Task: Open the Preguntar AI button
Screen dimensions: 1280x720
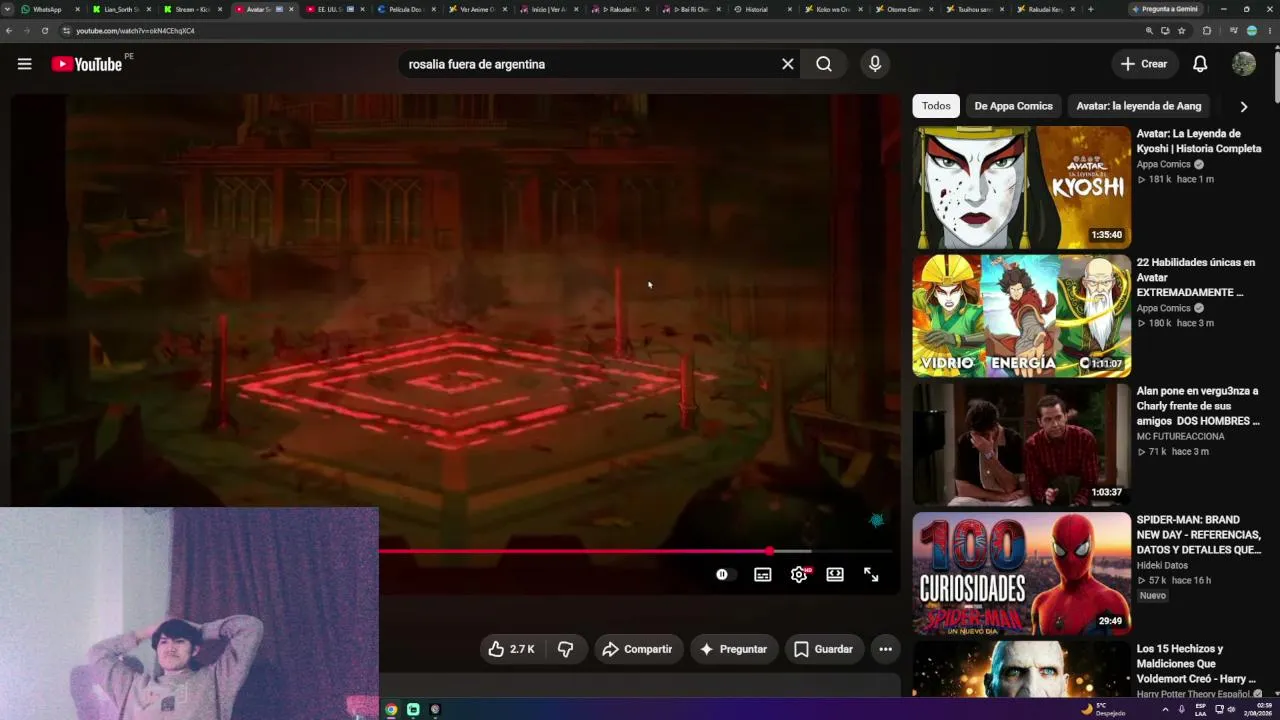Action: tap(734, 649)
